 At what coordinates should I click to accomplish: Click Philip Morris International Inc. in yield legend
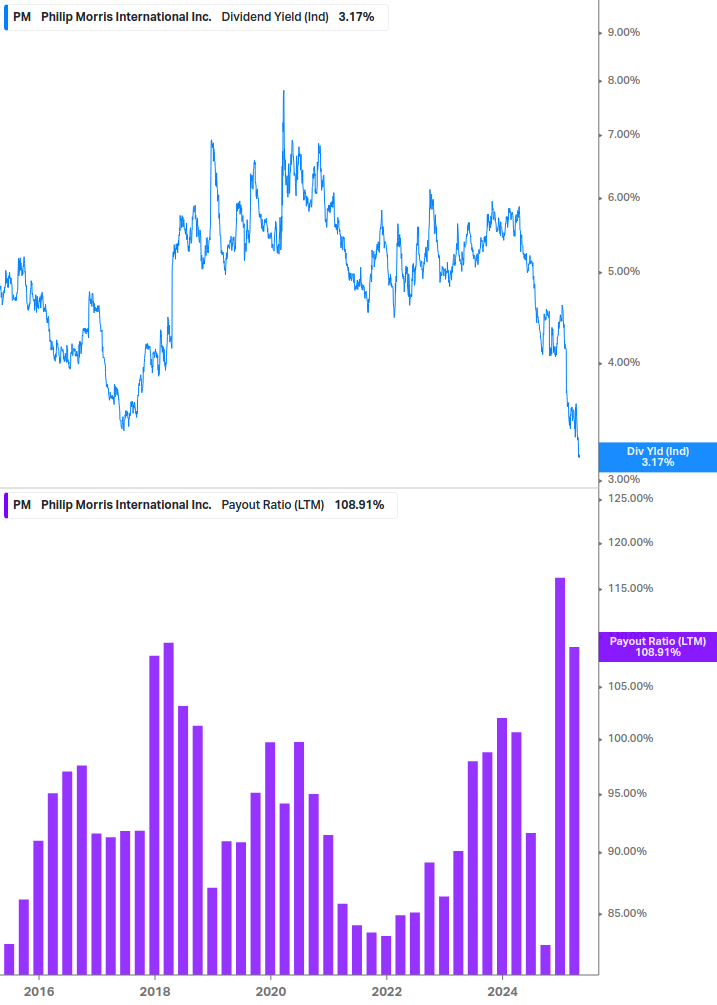pyautogui.click(x=126, y=17)
